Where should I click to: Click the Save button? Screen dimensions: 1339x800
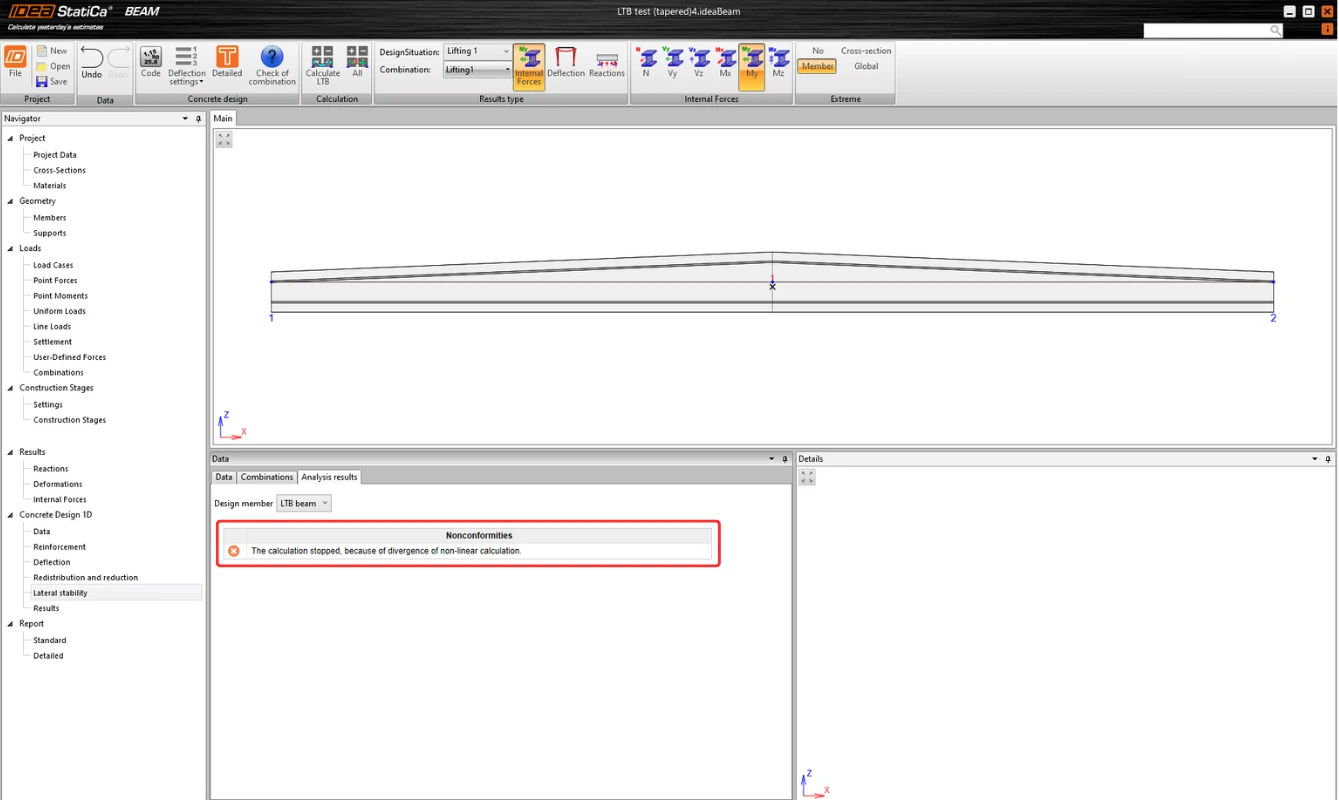coord(52,82)
